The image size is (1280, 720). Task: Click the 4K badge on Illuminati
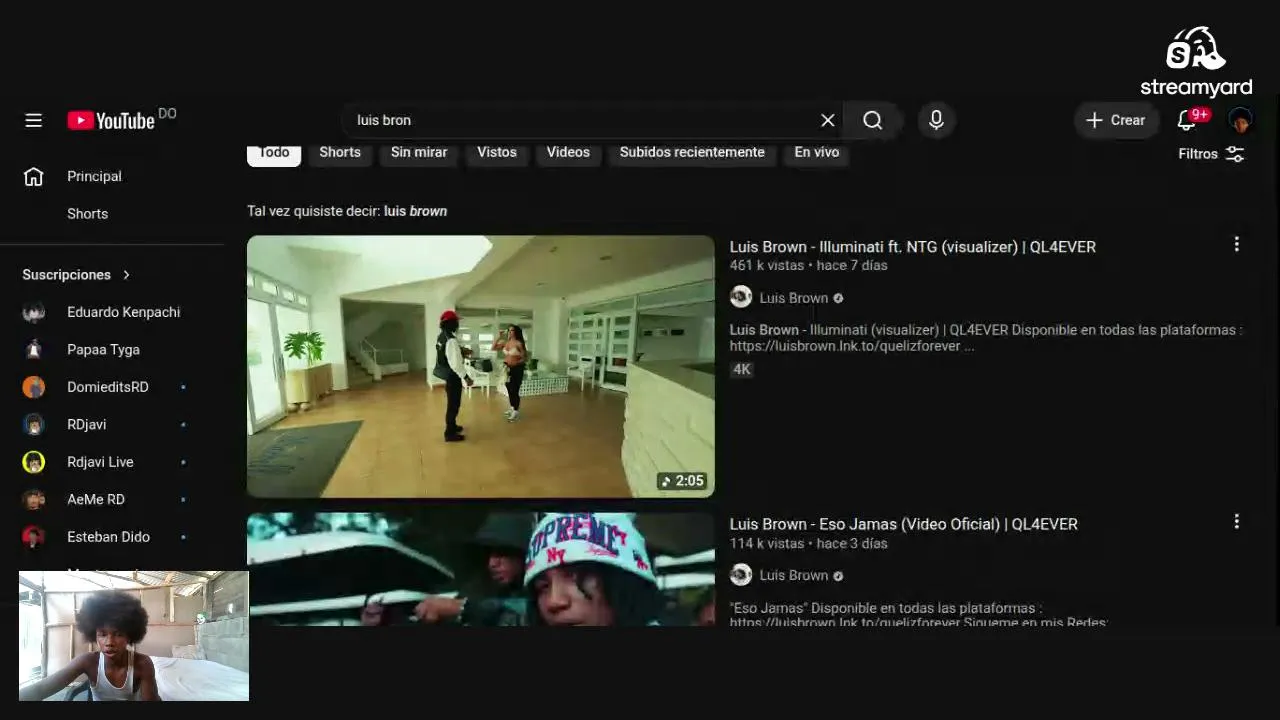(741, 369)
